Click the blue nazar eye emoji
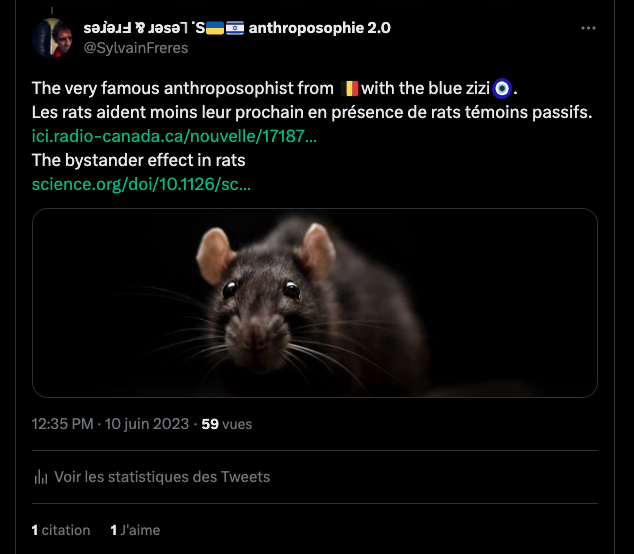 click(x=502, y=88)
